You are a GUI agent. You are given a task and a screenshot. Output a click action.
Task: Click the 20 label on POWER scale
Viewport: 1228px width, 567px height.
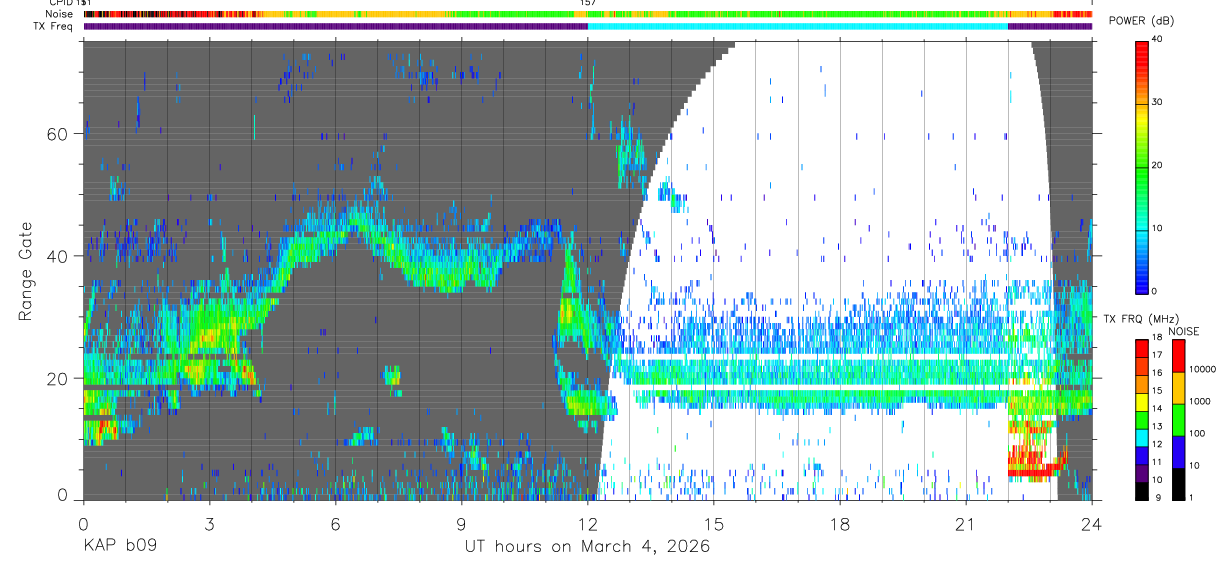[1157, 165]
